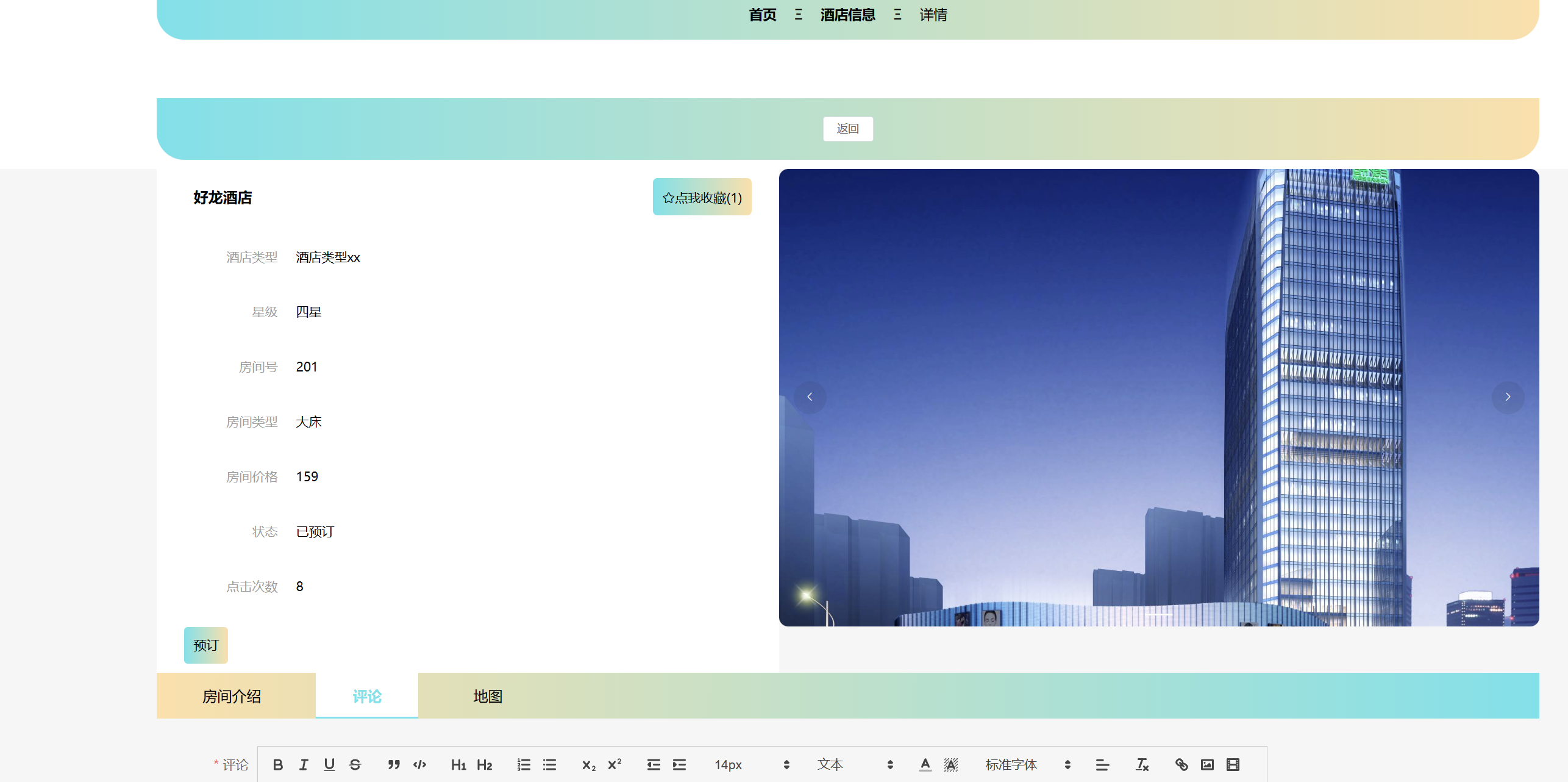Pick a text color from toolbar
Viewport: 1568px width, 782px height.
925,764
